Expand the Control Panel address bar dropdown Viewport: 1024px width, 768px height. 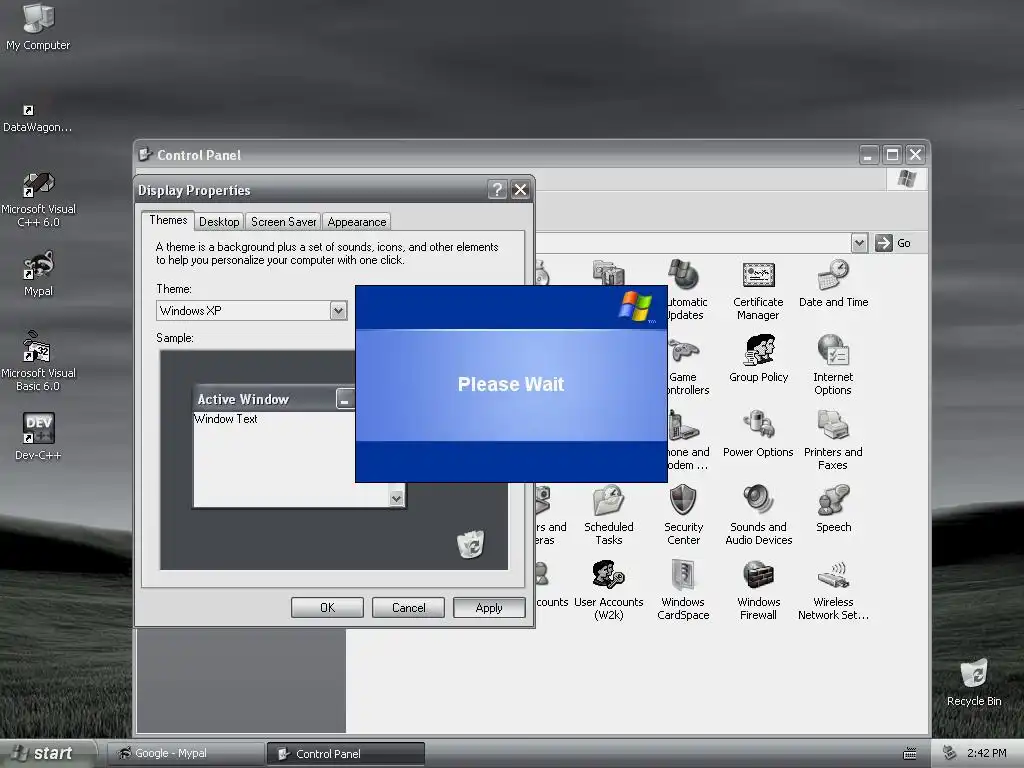pyautogui.click(x=859, y=243)
